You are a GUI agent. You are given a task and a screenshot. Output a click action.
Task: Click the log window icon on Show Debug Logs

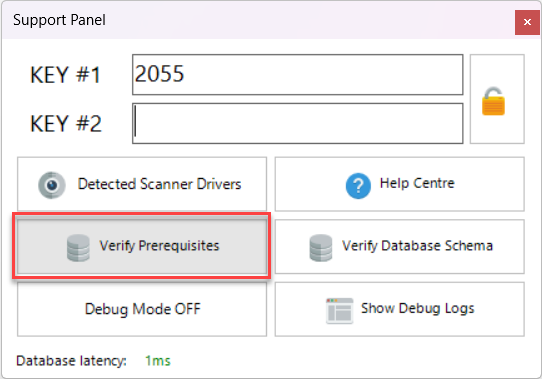pos(339,311)
